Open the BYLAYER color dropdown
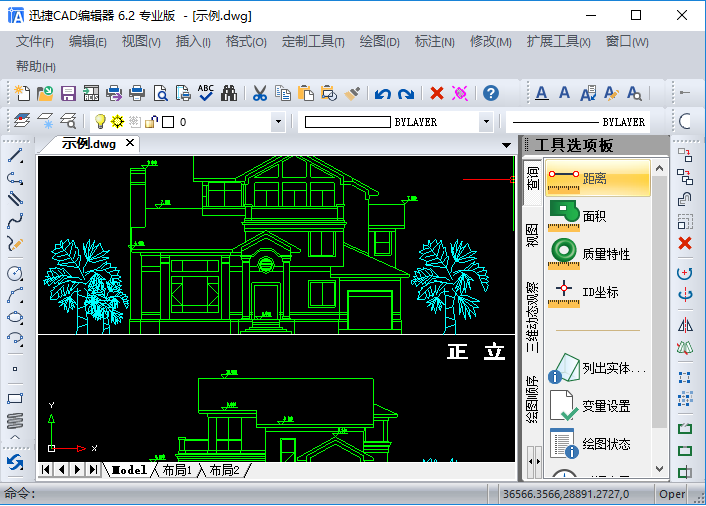 [486, 122]
